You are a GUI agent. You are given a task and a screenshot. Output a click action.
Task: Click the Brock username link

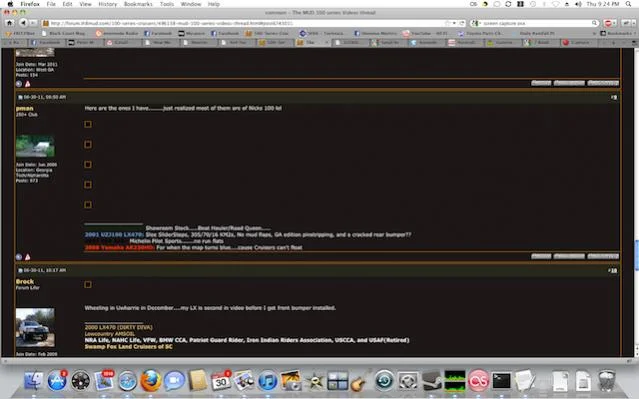(x=25, y=281)
